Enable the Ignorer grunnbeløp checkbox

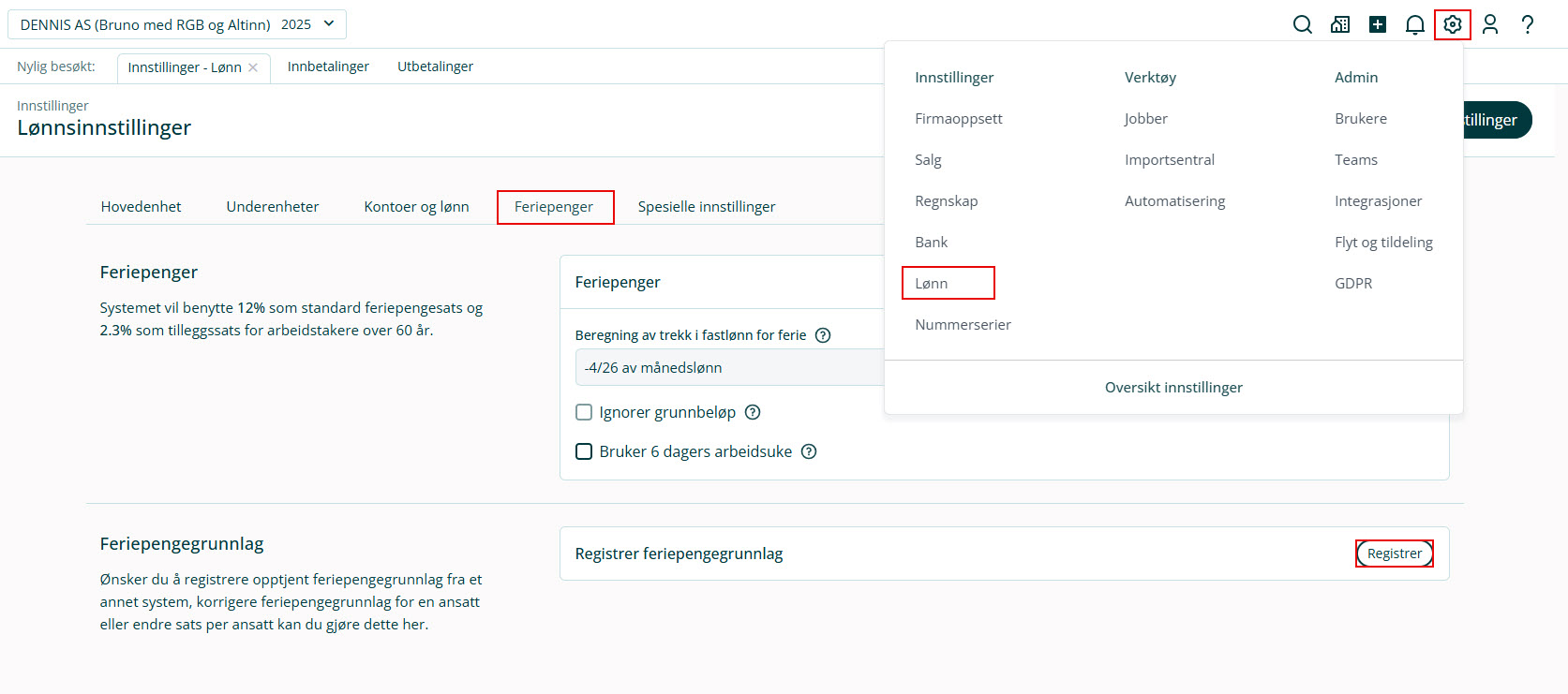click(x=584, y=412)
